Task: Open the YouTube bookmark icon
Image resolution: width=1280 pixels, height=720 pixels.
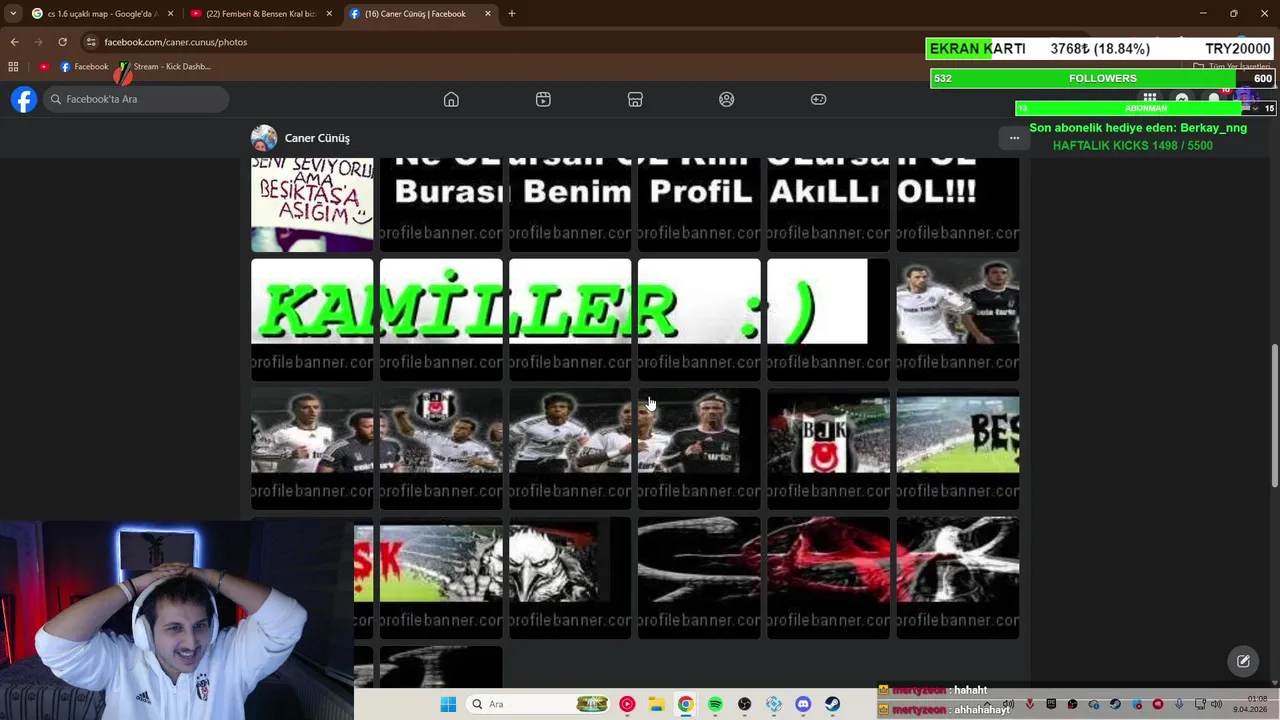Action: [44, 67]
